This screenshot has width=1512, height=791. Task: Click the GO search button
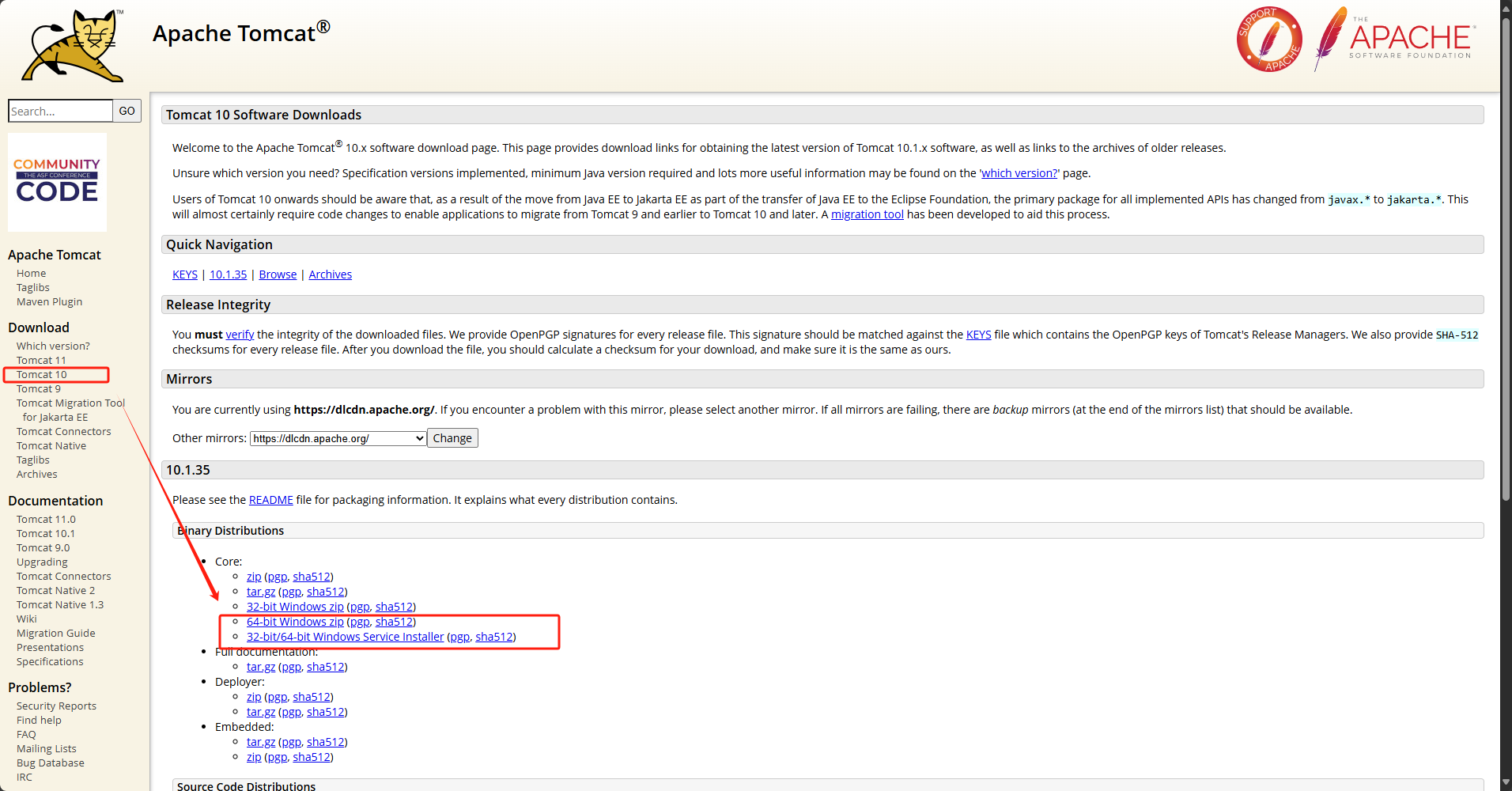[127, 111]
